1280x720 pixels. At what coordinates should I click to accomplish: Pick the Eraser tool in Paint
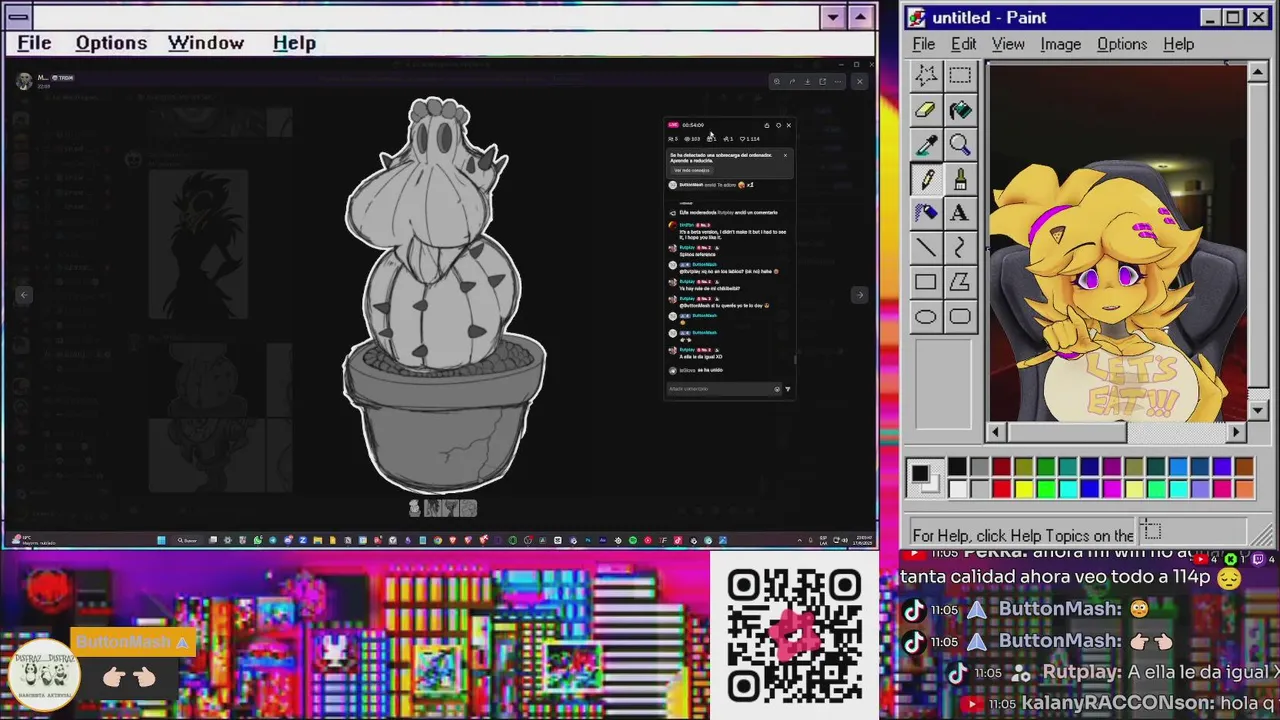click(926, 110)
